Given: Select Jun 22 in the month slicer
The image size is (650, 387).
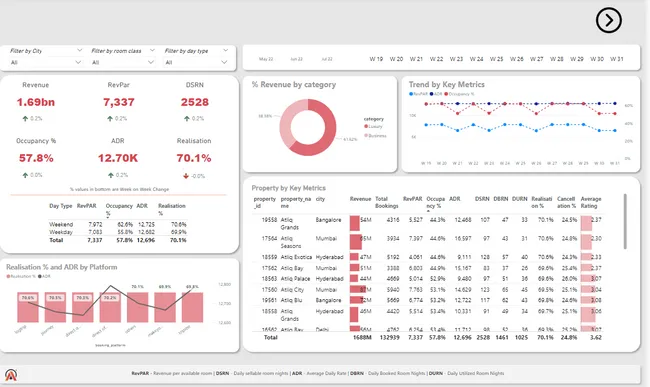Looking at the screenshot, I should tap(296, 59).
